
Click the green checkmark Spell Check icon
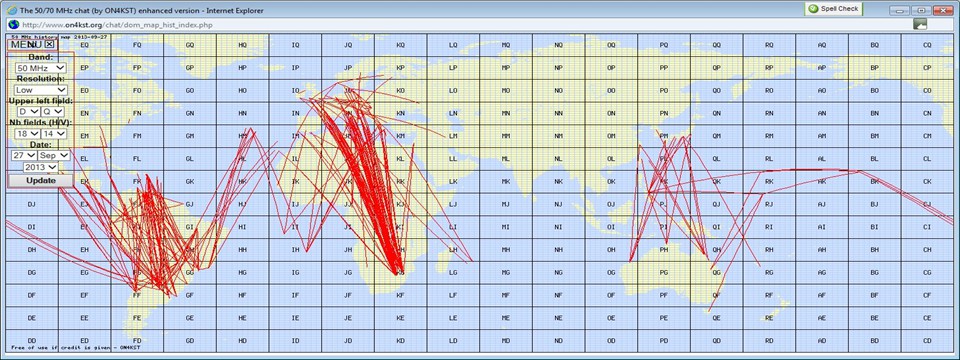coord(813,9)
